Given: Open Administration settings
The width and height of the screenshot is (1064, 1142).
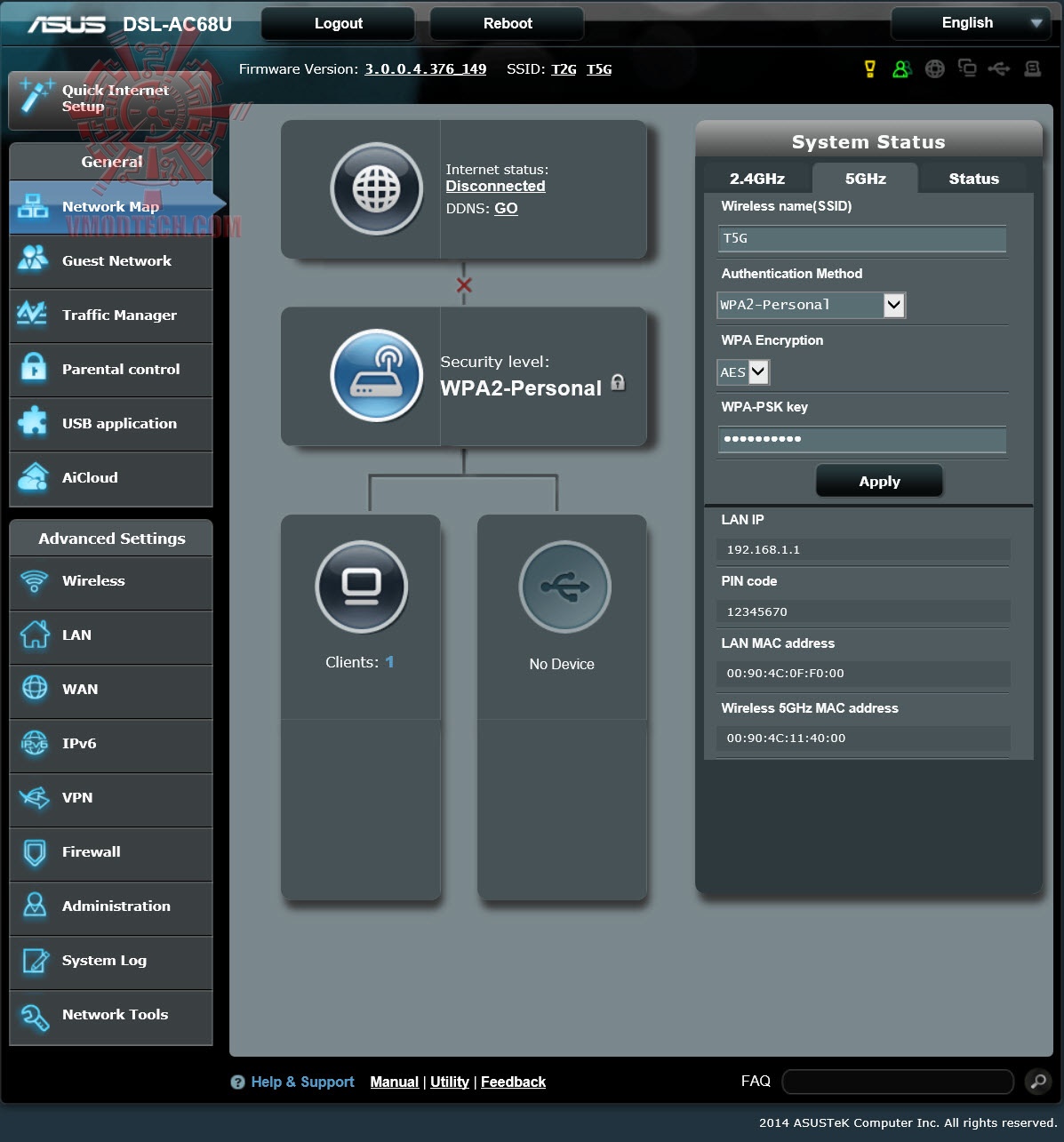Looking at the screenshot, I should click(111, 907).
